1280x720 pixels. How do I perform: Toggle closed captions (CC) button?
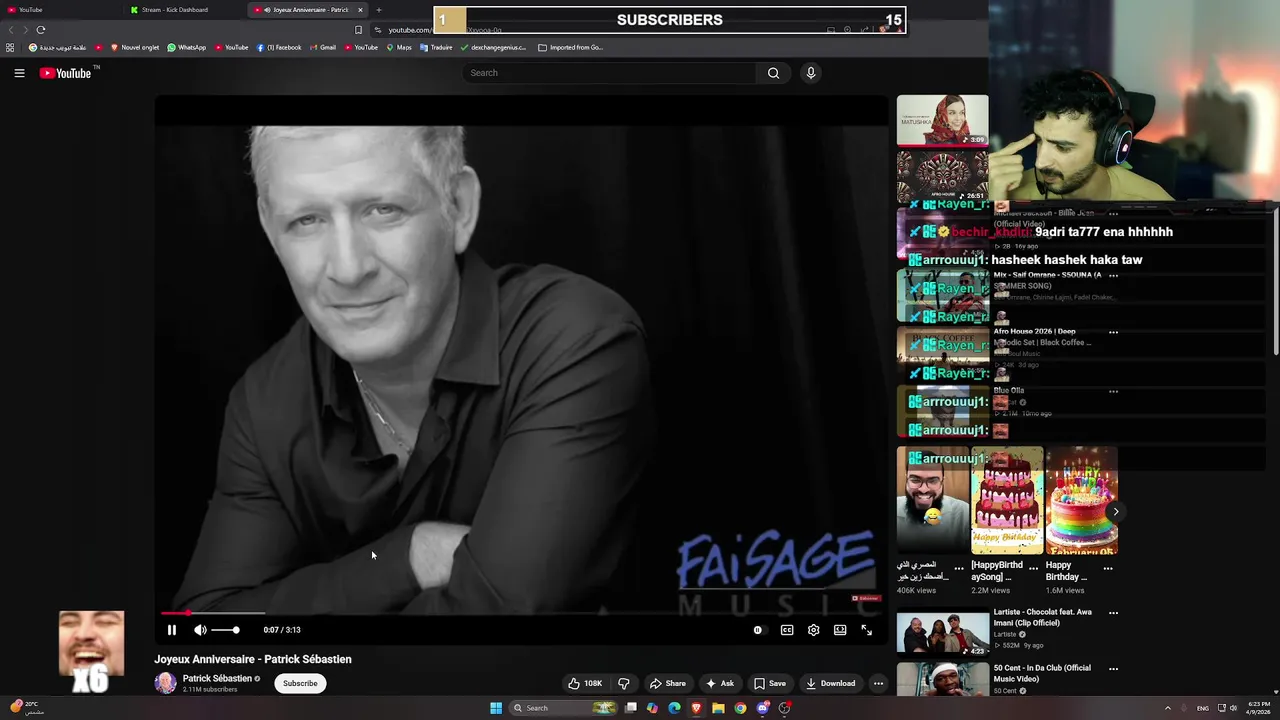[x=787, y=630]
